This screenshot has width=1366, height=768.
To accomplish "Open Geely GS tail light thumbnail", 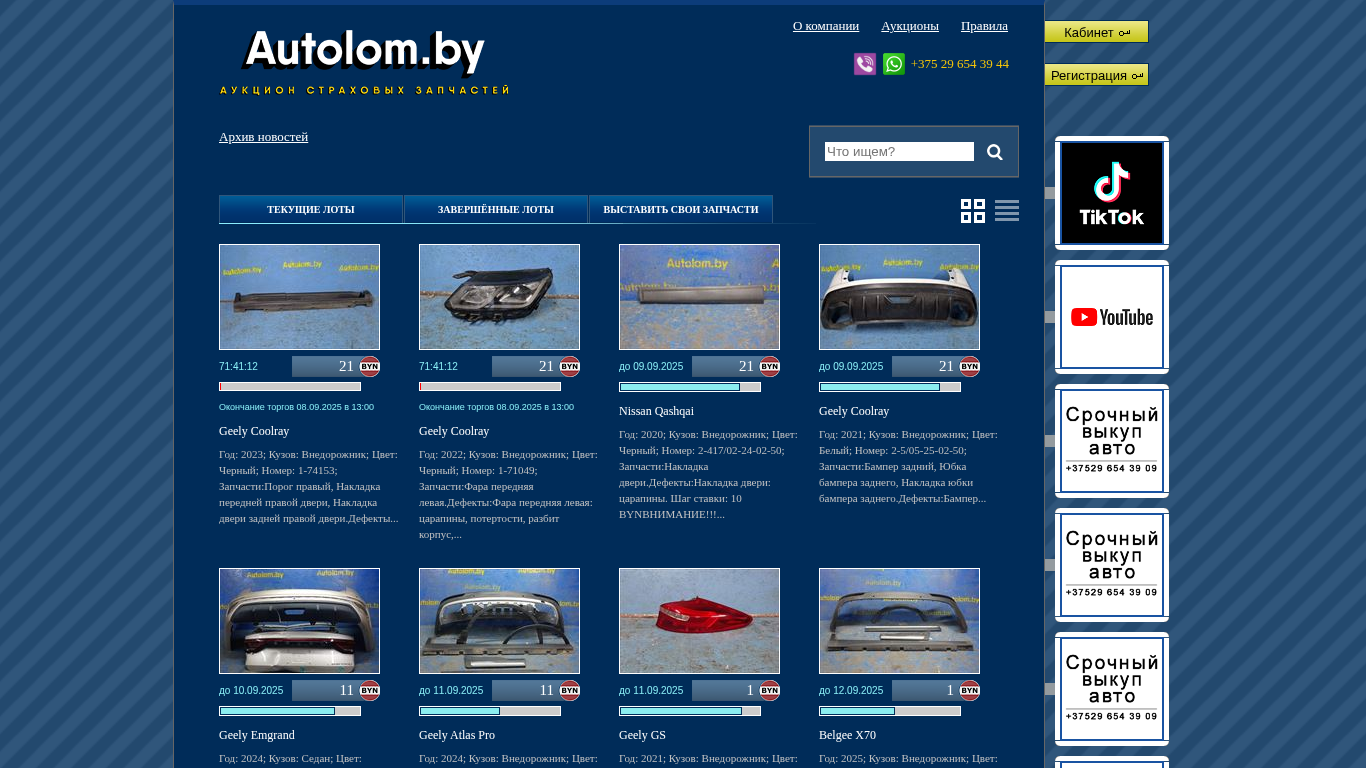I will point(700,621).
